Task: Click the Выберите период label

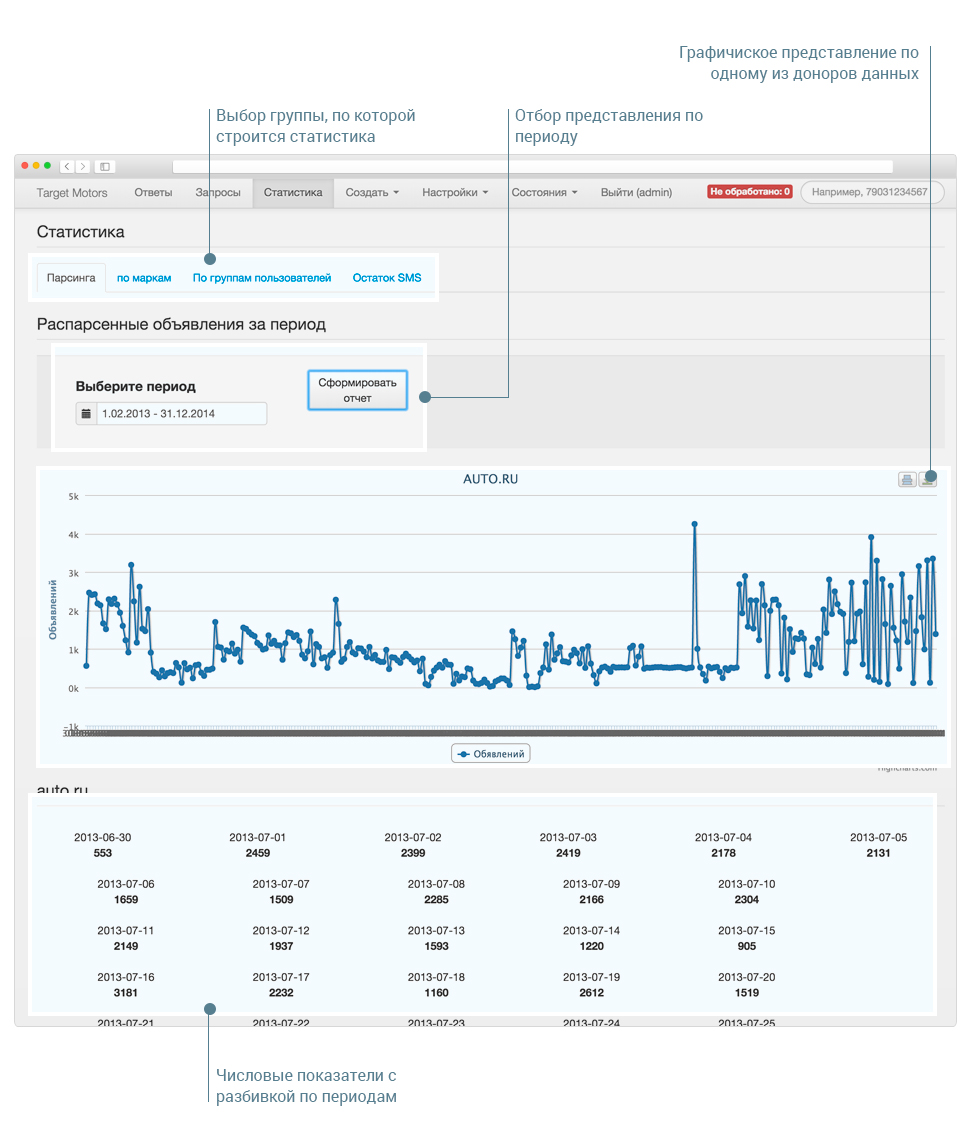Action: pos(135,387)
